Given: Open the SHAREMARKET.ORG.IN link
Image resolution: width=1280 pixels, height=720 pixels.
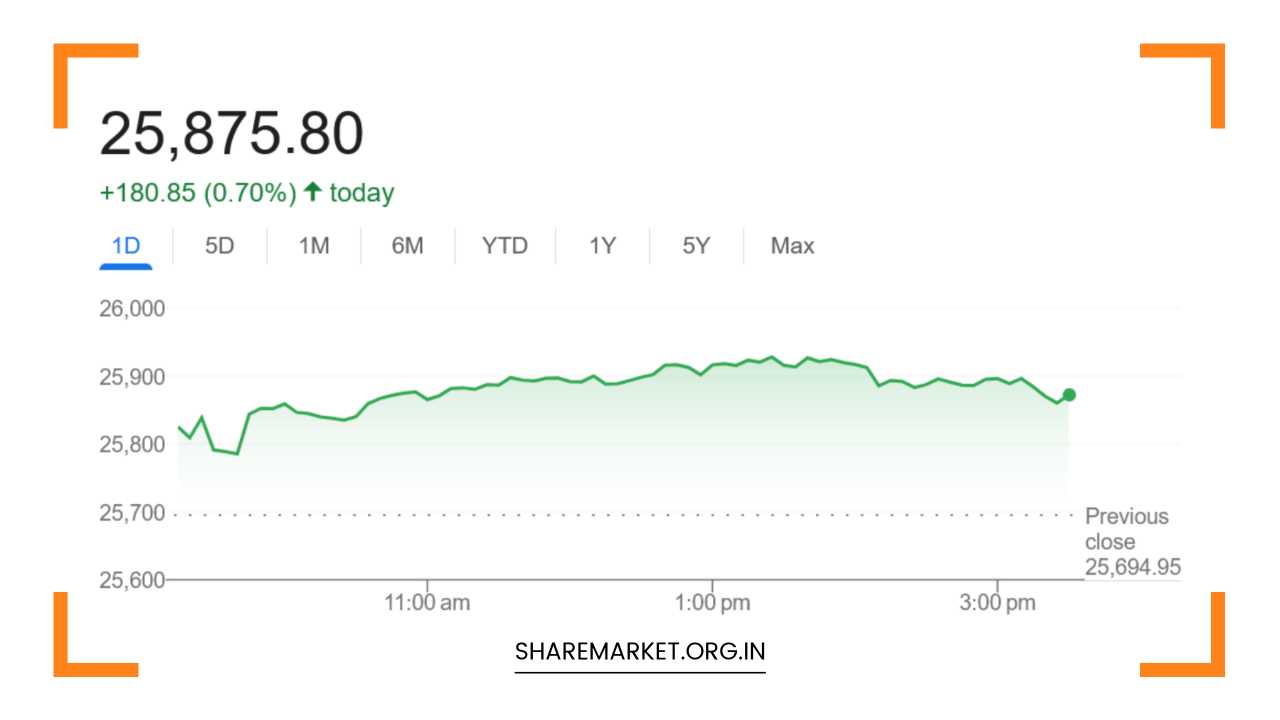Looking at the screenshot, I should (x=640, y=650).
